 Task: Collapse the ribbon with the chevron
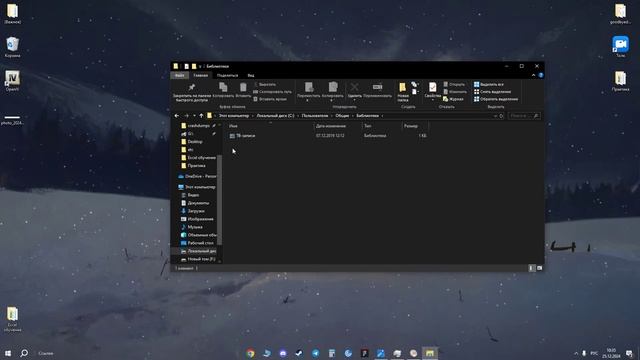point(533,76)
